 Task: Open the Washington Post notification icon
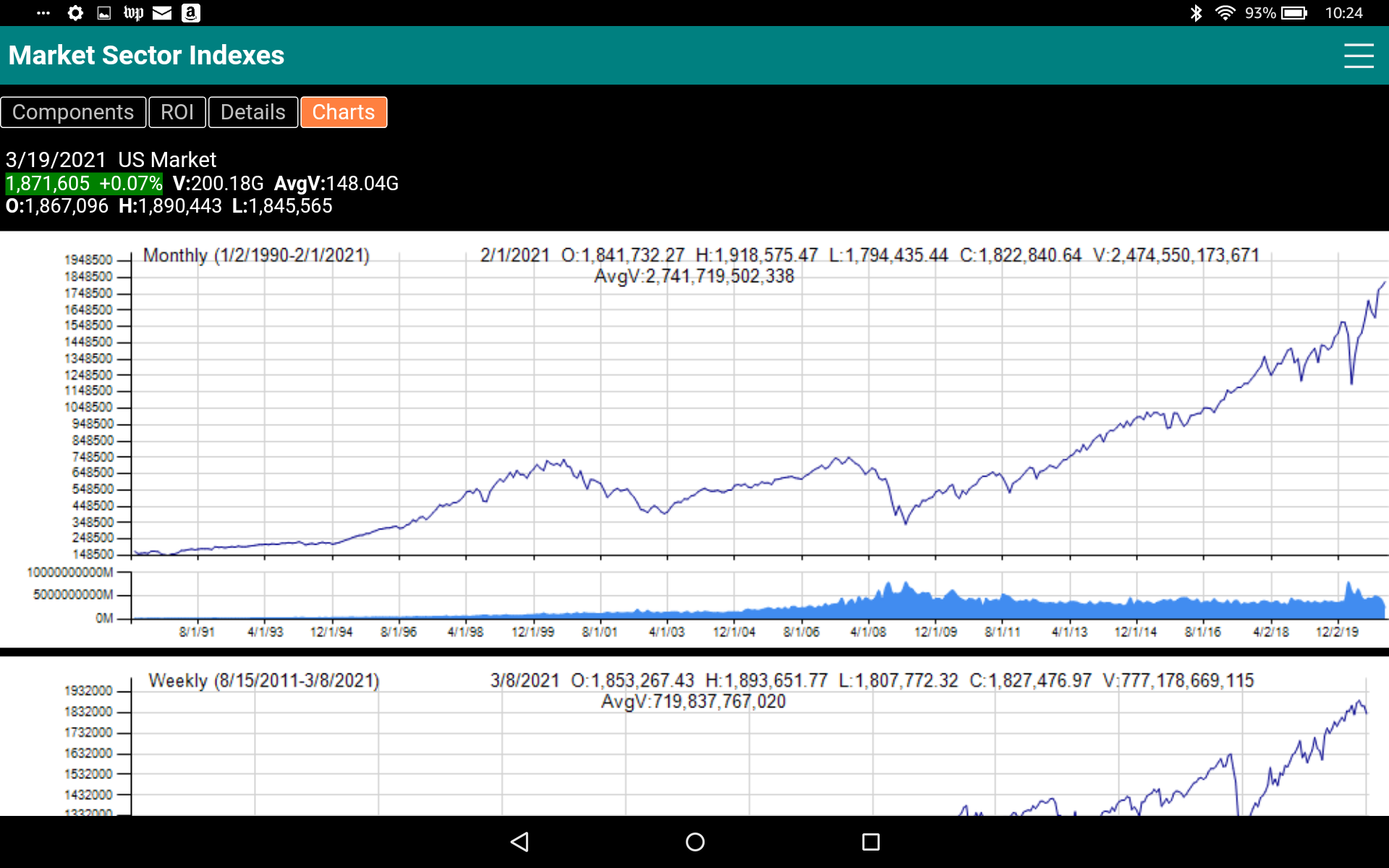[133, 12]
